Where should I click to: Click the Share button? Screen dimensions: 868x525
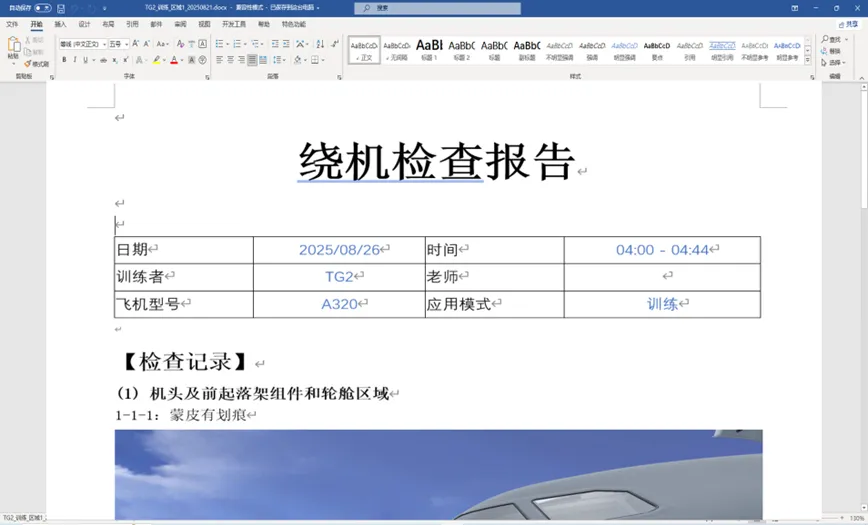851,23
